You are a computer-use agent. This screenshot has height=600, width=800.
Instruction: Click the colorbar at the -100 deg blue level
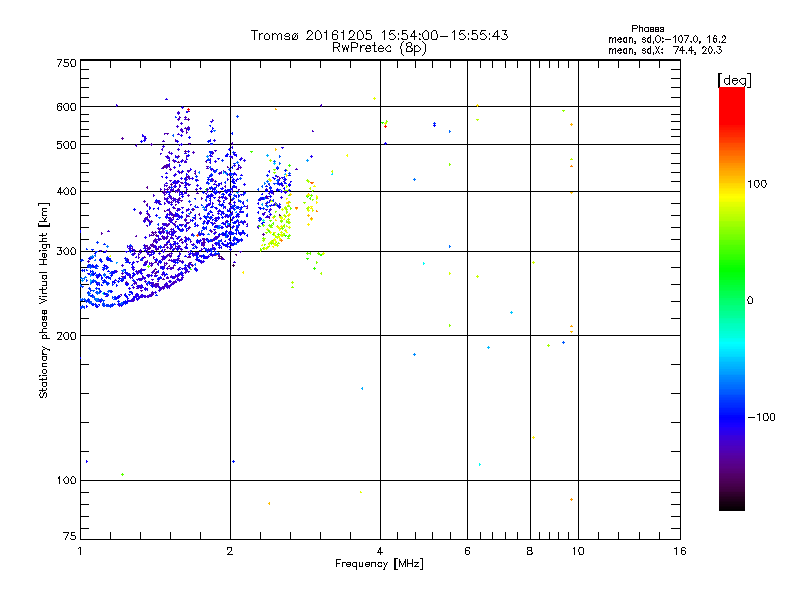click(x=732, y=417)
